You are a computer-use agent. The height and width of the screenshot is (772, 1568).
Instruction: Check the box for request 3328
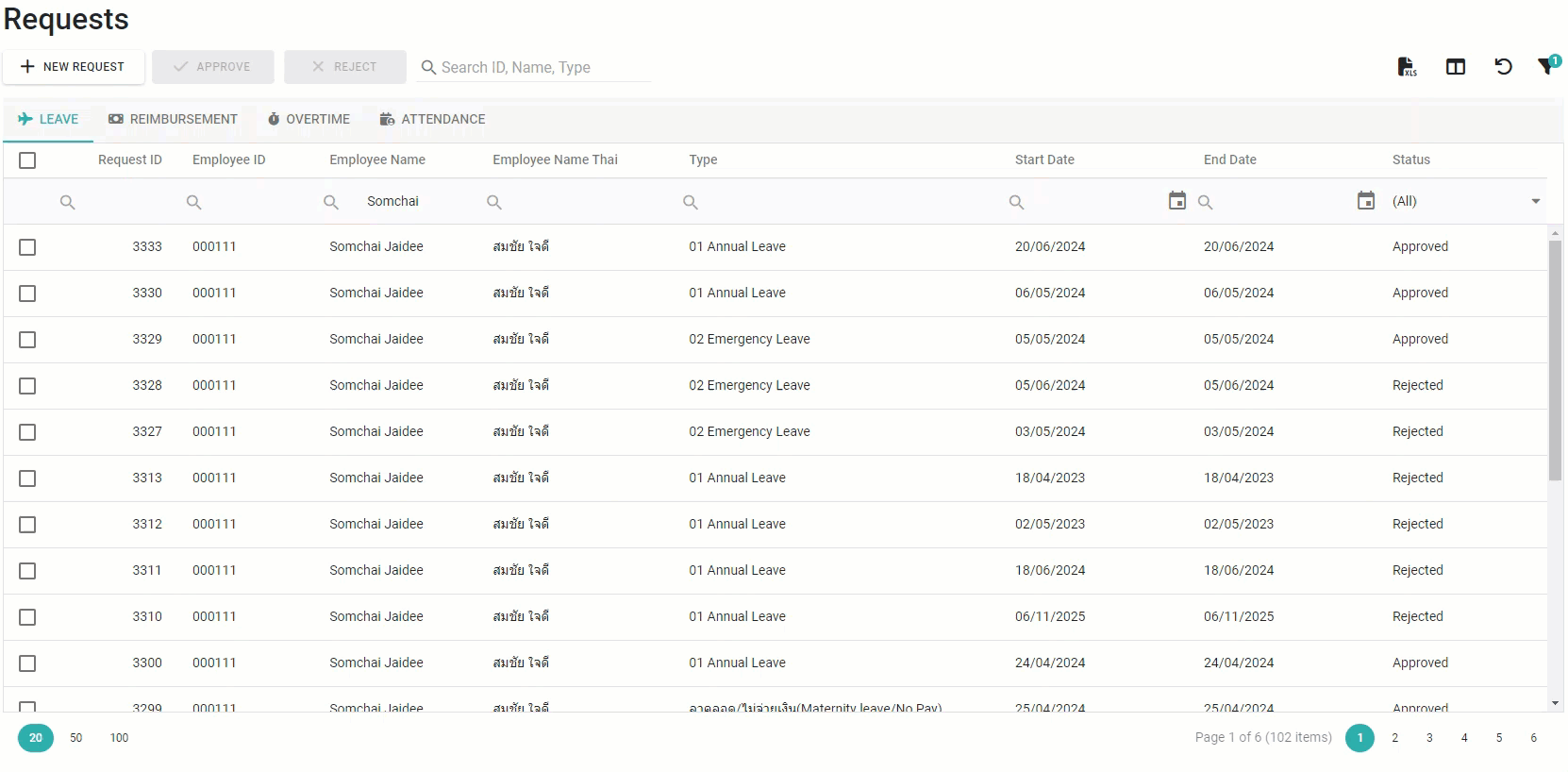(x=27, y=386)
